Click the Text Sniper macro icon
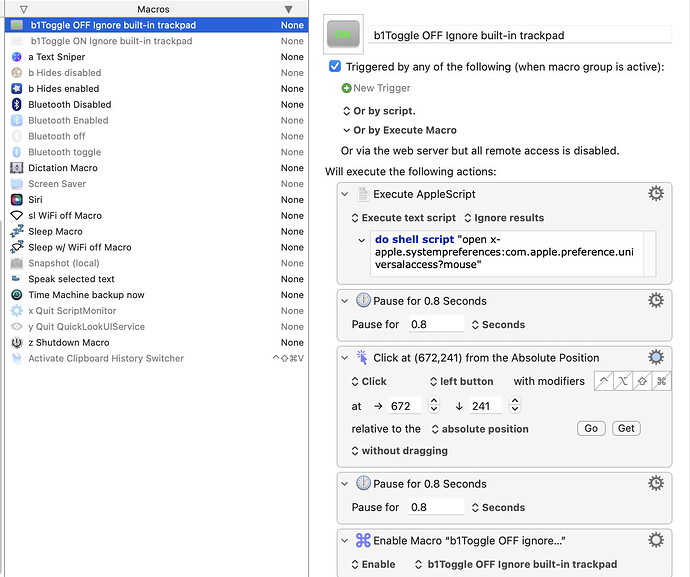690x577 pixels. pos(17,57)
